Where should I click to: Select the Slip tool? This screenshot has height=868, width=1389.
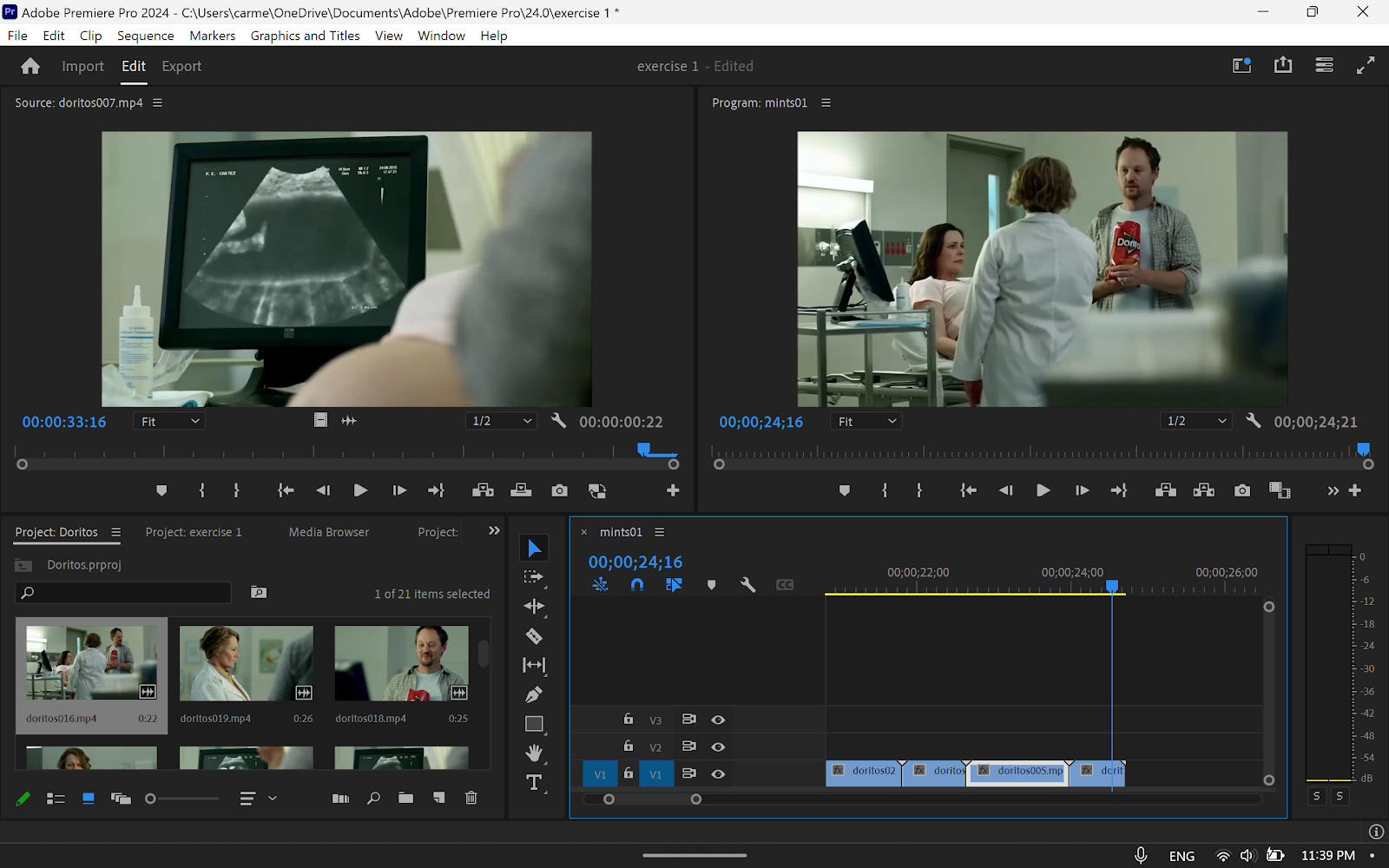(x=534, y=665)
